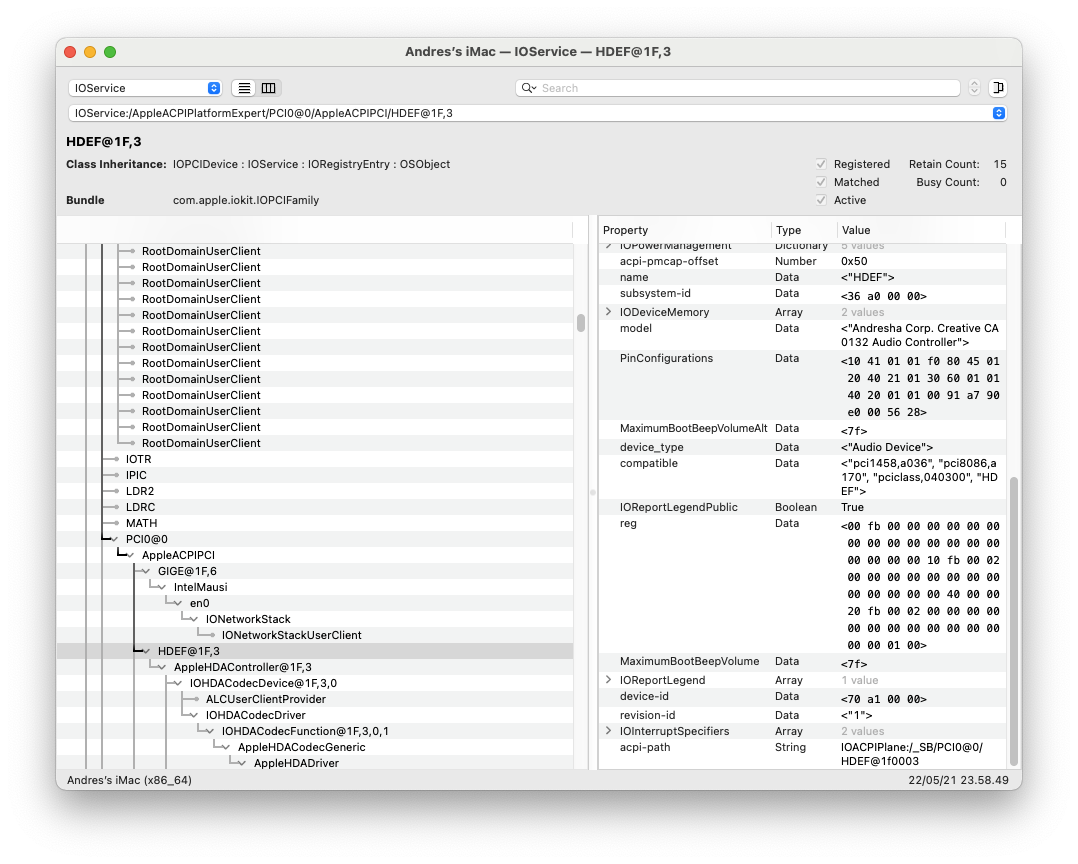Expand the IOInterruptSpecifiers array
The height and width of the screenshot is (864, 1078).
607,731
